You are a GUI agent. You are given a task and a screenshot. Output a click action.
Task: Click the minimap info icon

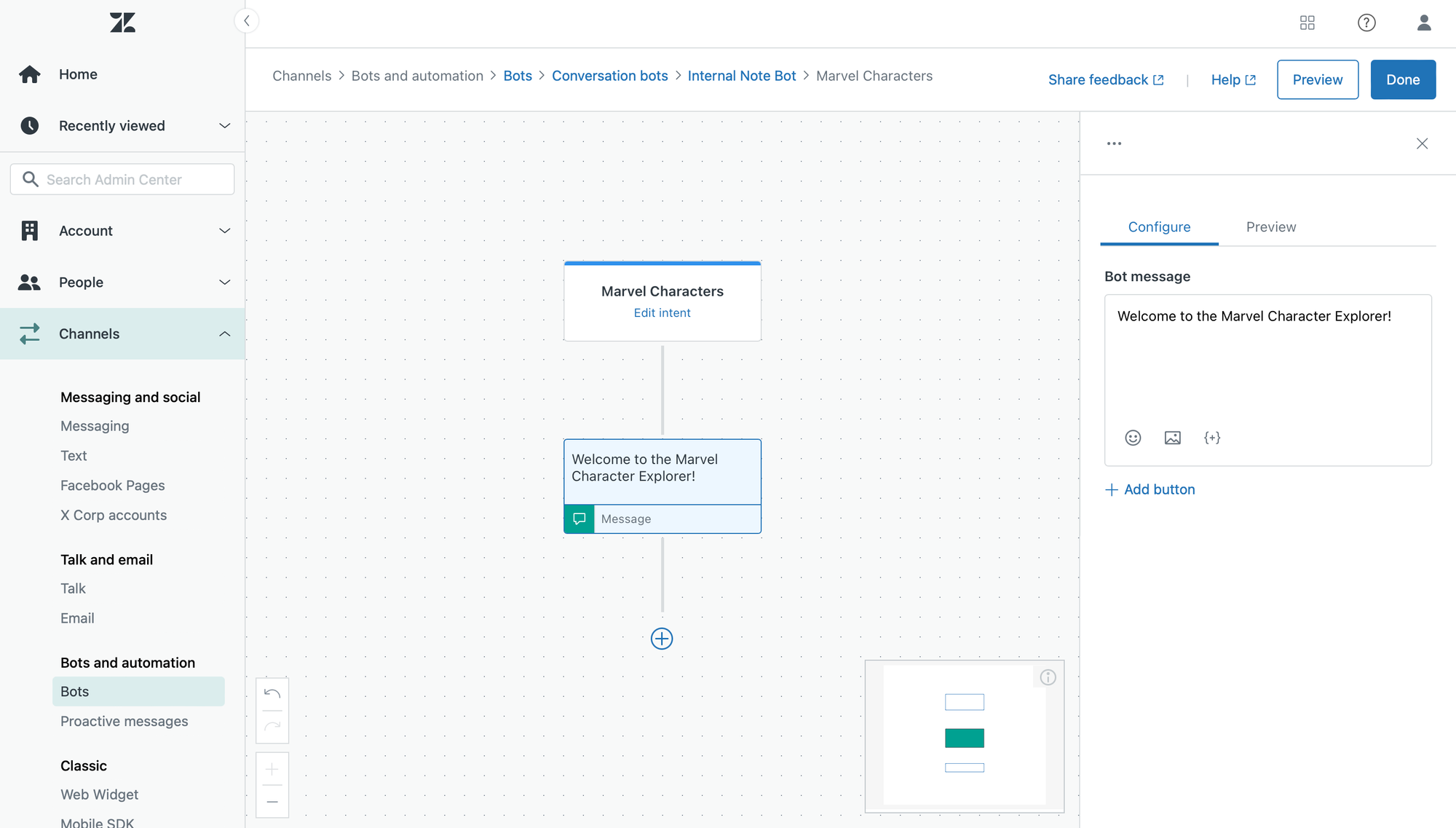tap(1048, 677)
